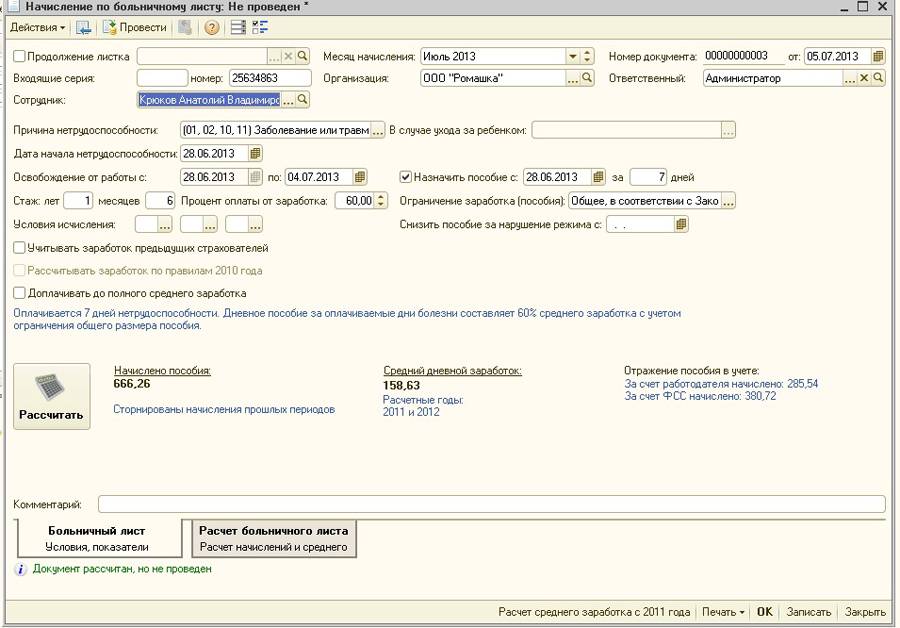Image resolution: width=900 pixels, height=628 pixels.
Task: Open calendar for Снизить пособие за нарушение режима
Action: [x=681, y=224]
